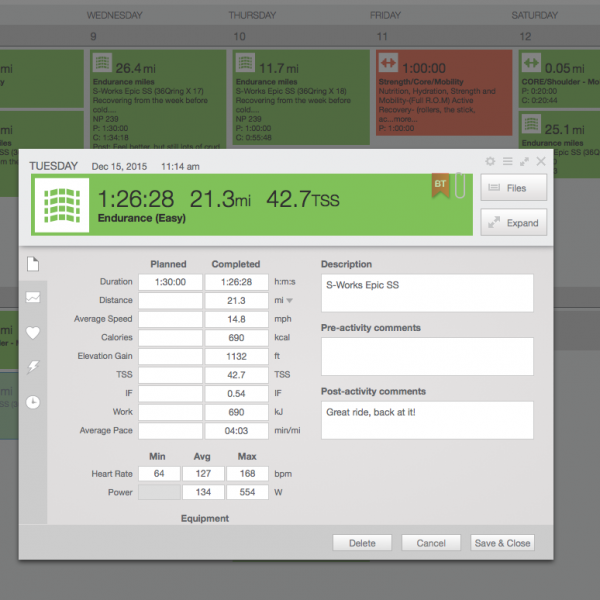
Task: Select the power lightning bolt tab
Action: [x=33, y=367]
